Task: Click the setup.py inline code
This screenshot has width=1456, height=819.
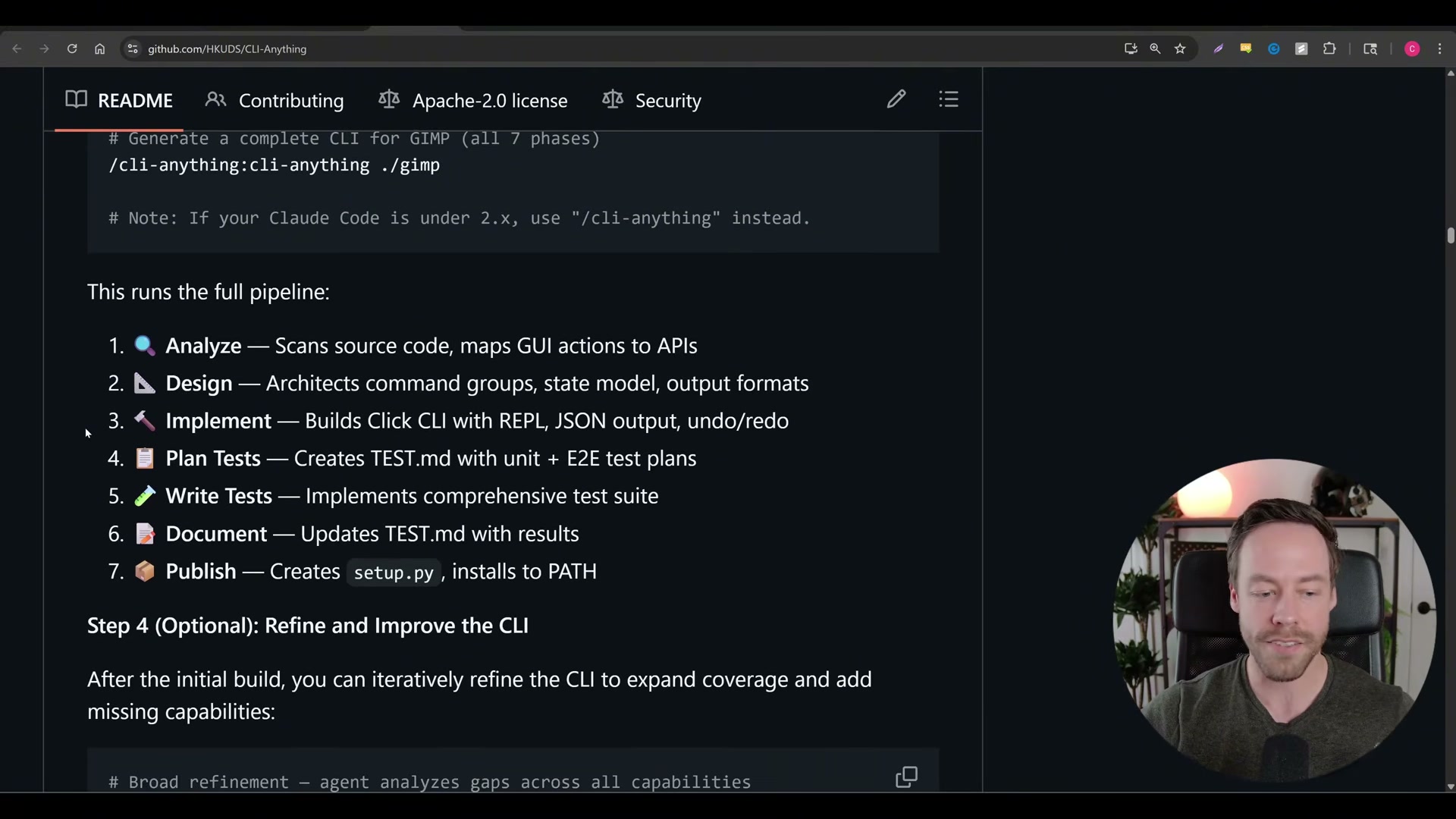Action: coord(394,573)
